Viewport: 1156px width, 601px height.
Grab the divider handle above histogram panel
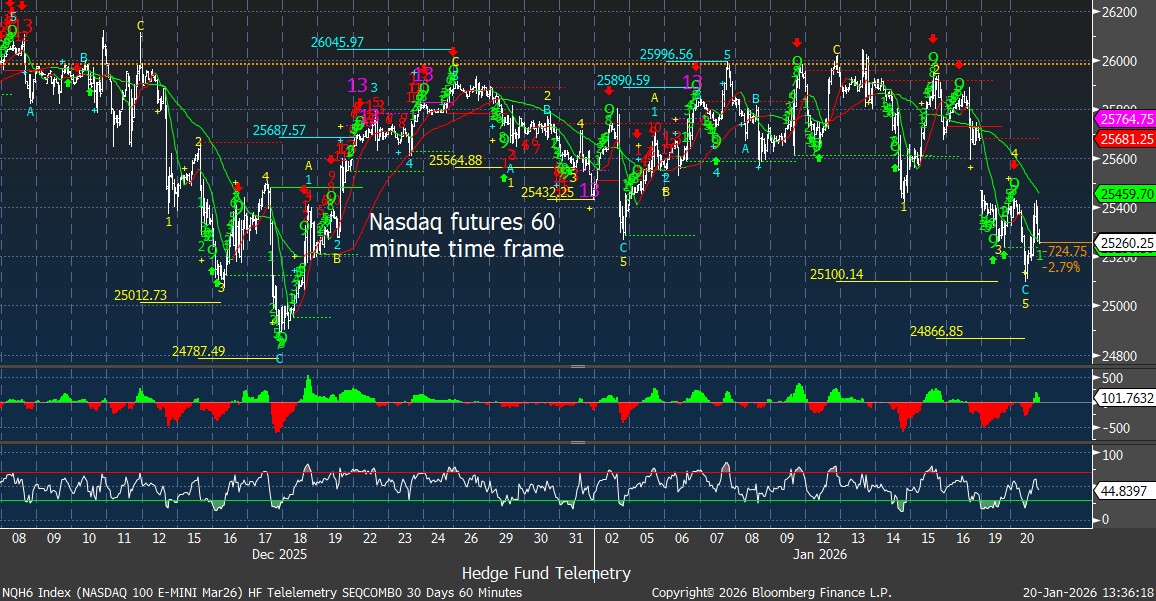pos(577,367)
